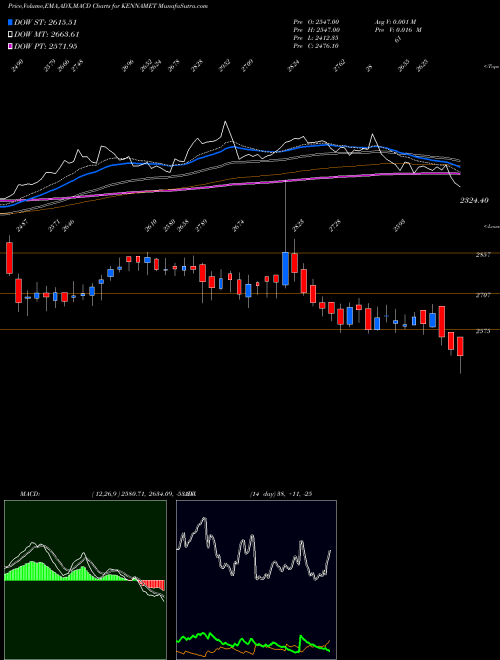Click the 2857 resistance level label
This screenshot has height=660, width=500.
pyautogui.click(x=483, y=255)
